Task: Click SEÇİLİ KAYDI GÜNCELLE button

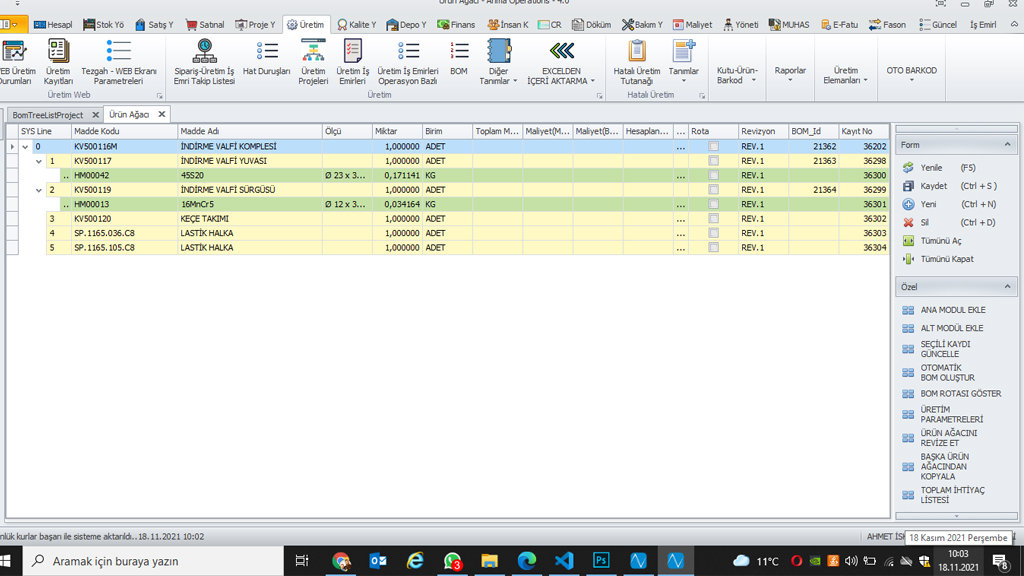Action: 945,349
